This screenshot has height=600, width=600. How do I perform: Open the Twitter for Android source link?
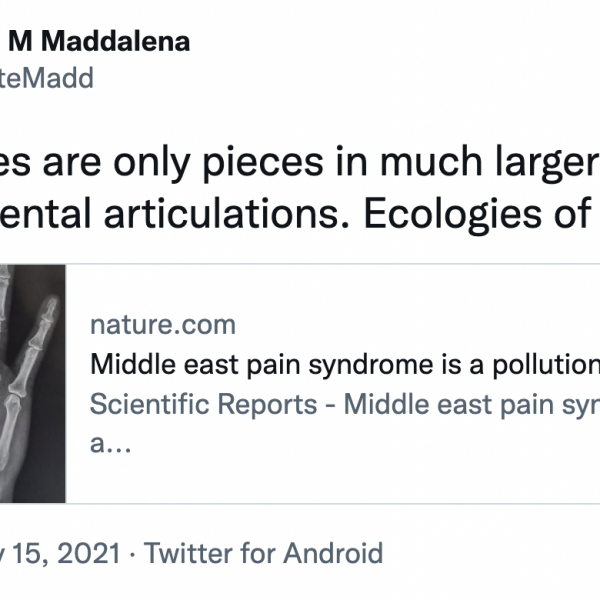tap(264, 552)
